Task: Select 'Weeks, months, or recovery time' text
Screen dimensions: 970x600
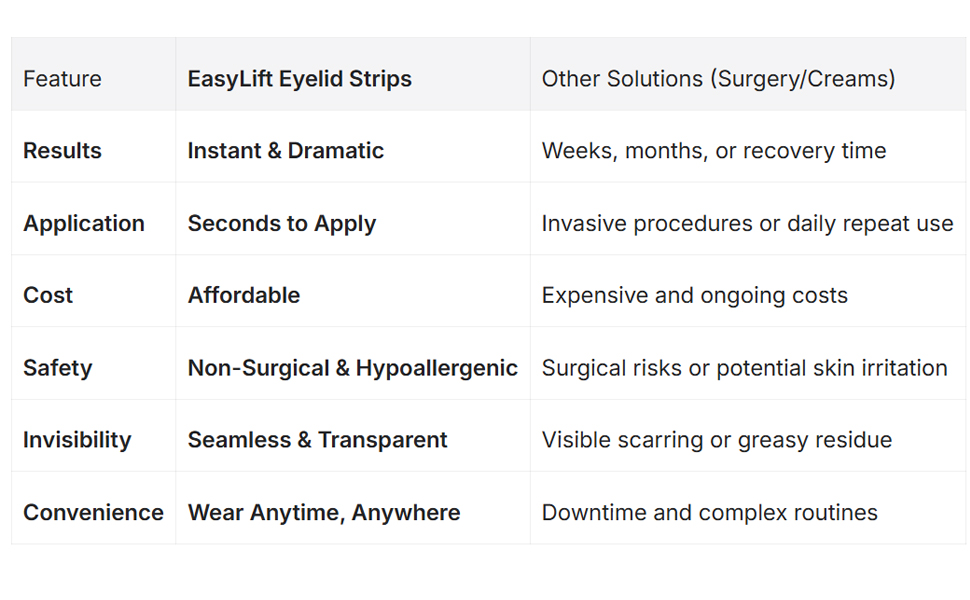Action: (713, 151)
